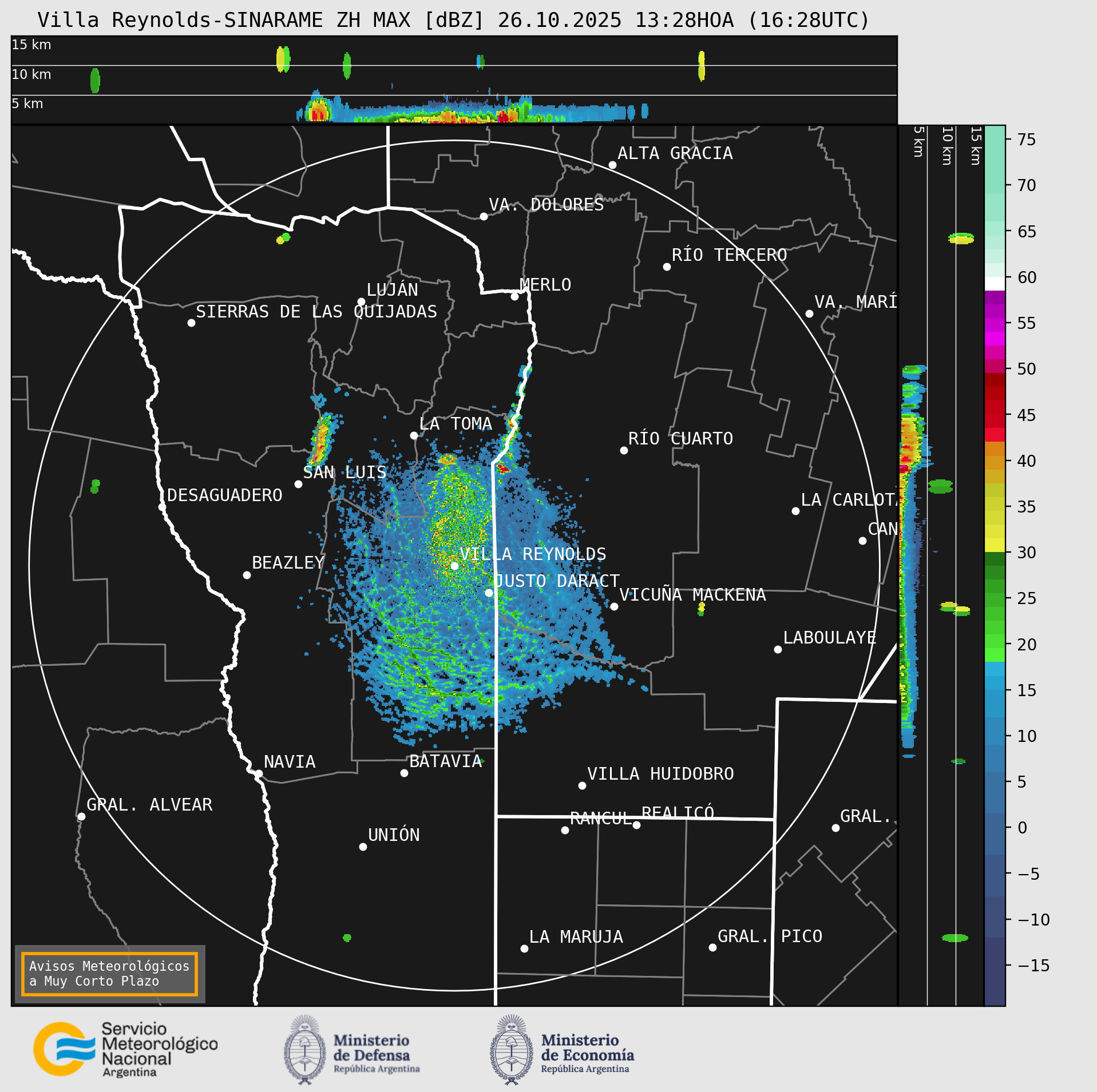Click the LA TOMA city label
This screenshot has width=1097, height=1092.
pyautogui.click(x=456, y=424)
